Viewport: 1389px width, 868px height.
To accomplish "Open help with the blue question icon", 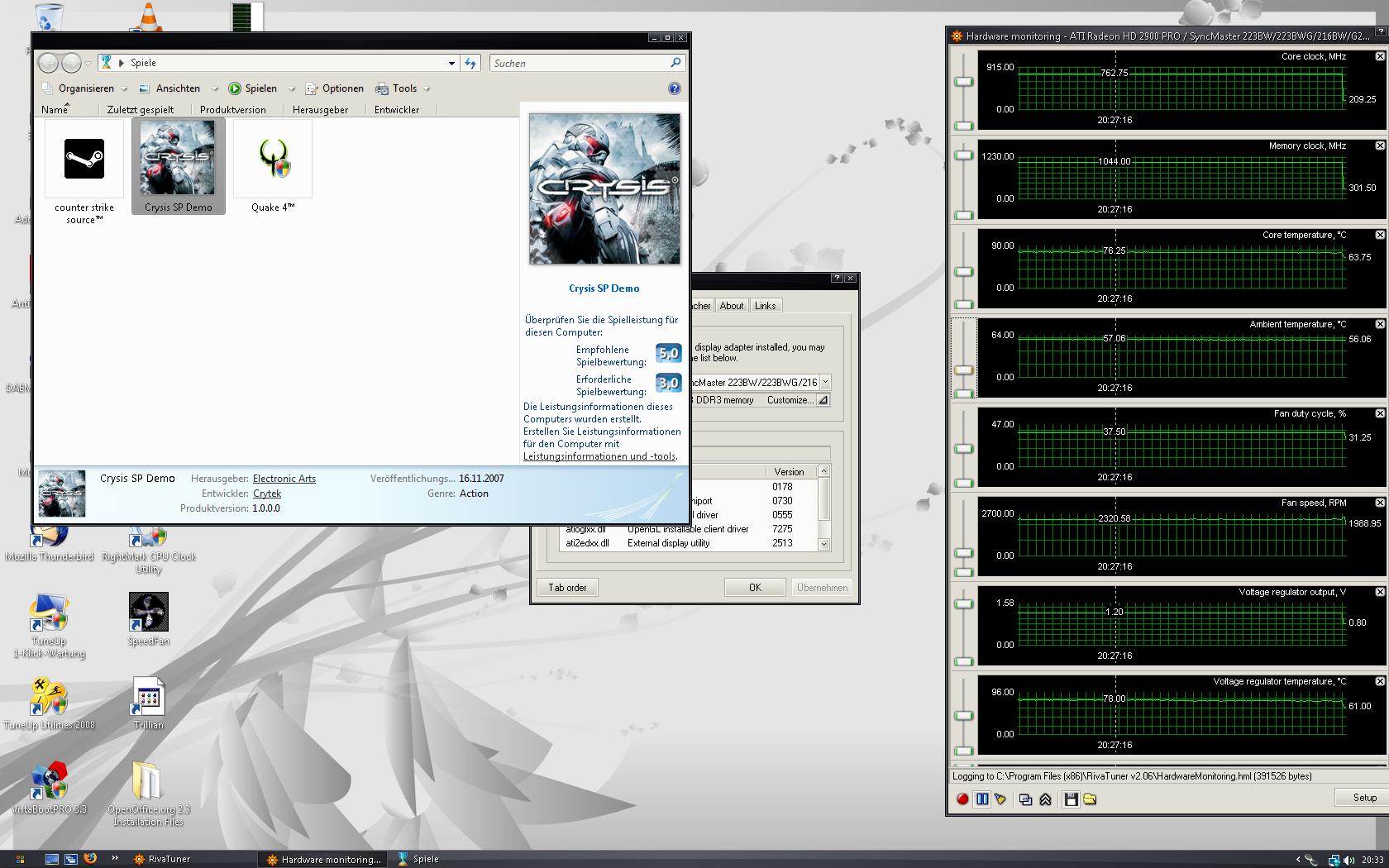I will 674,88.
